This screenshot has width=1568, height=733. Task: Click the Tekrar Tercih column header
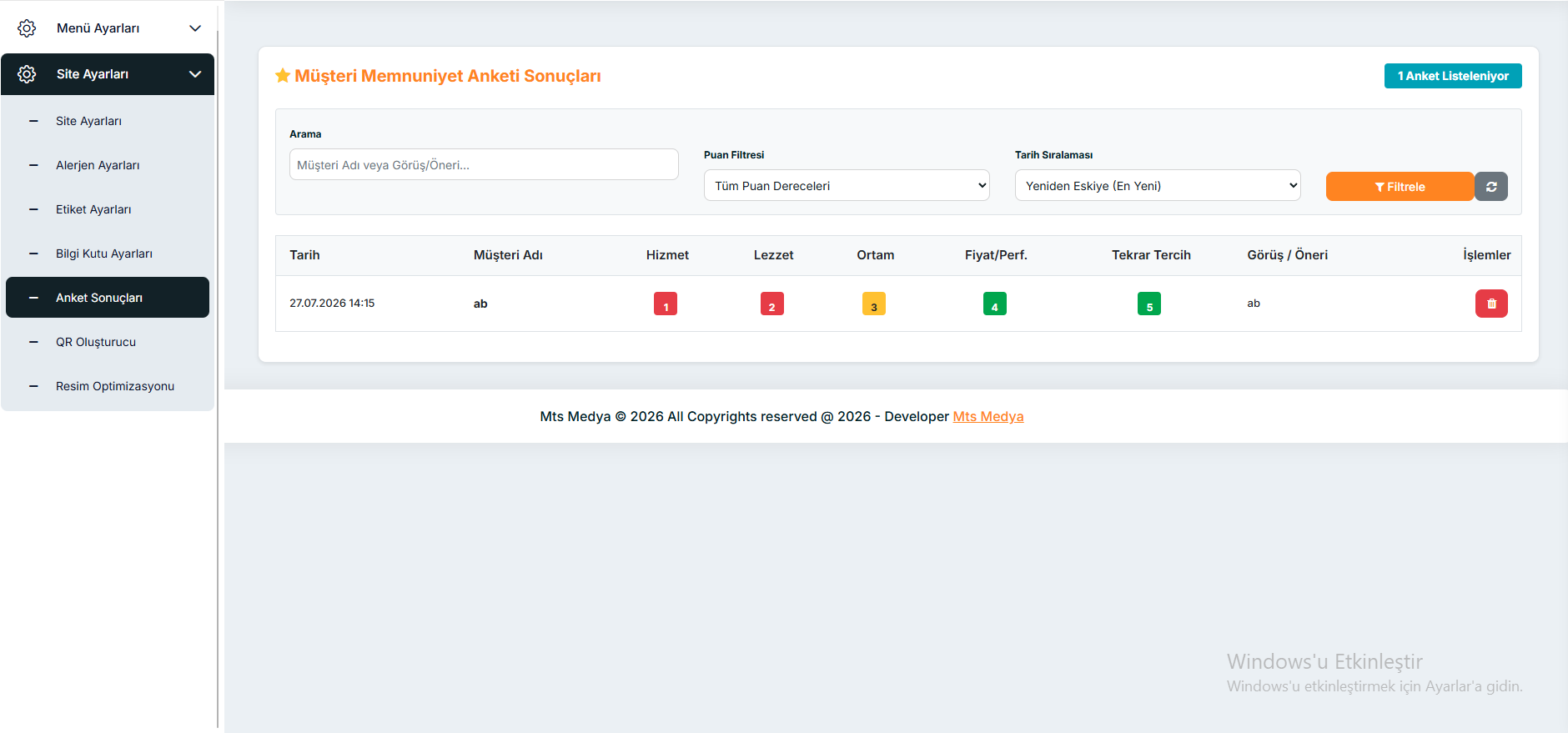[x=1151, y=255]
